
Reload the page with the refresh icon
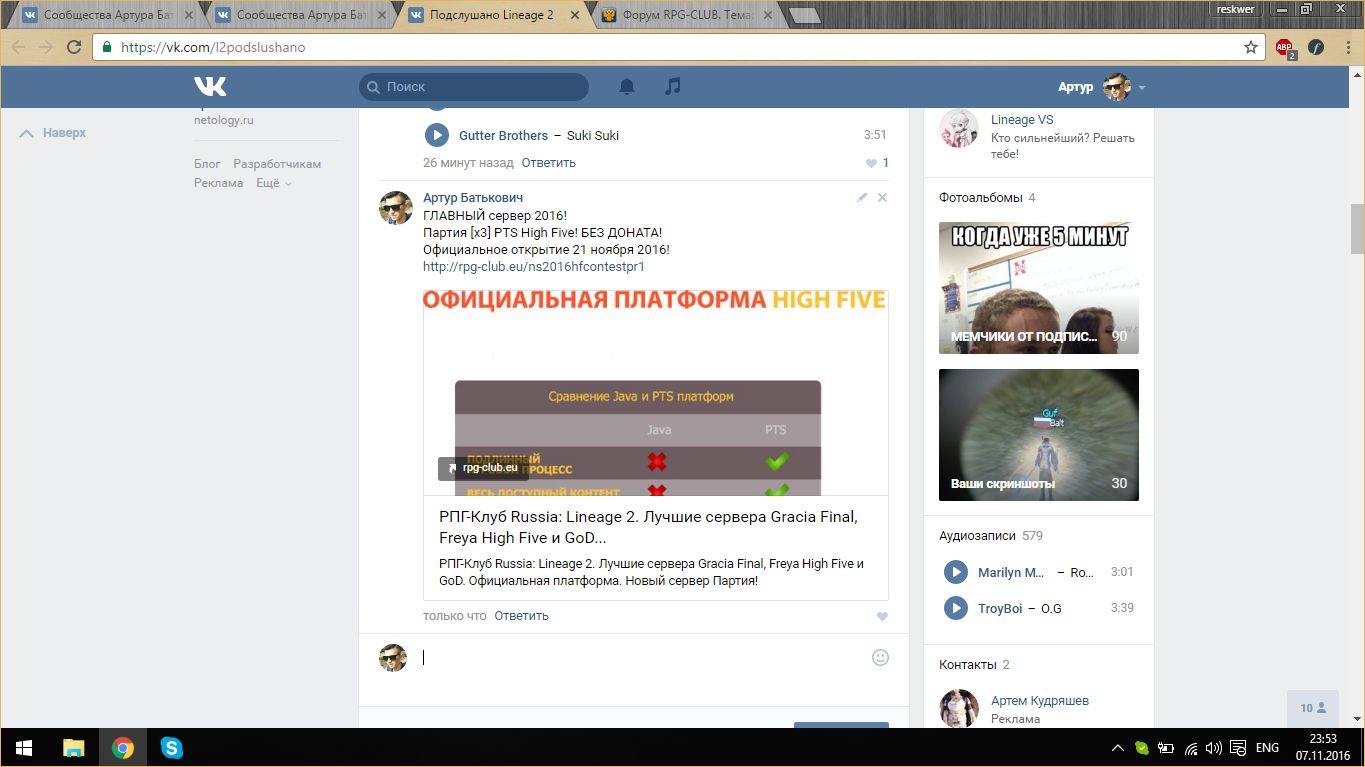tap(73, 47)
